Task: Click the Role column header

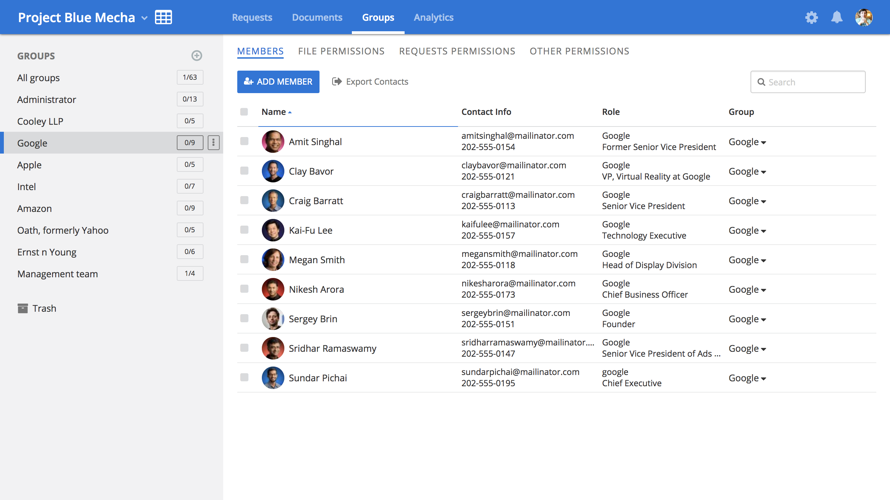Action: tap(611, 112)
